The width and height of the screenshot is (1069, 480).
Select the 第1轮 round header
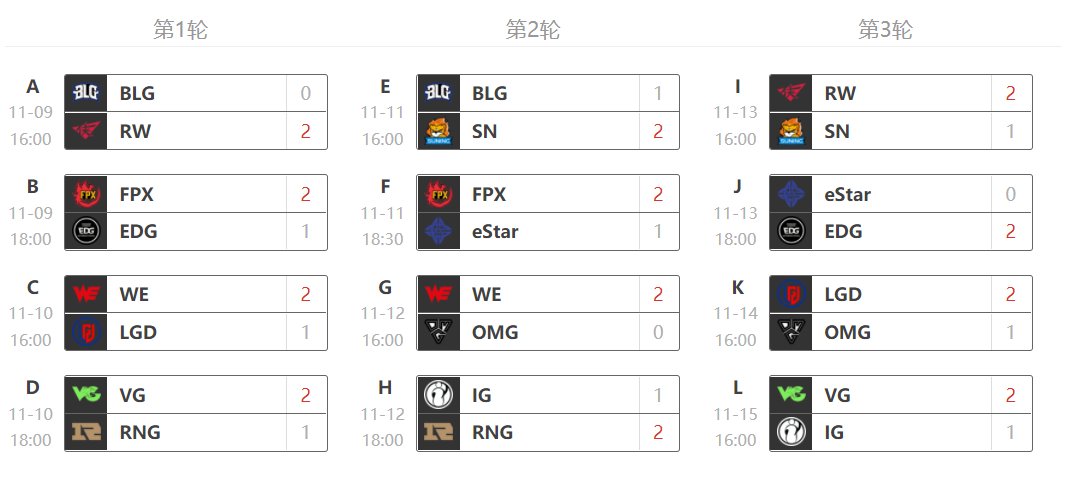[180, 29]
